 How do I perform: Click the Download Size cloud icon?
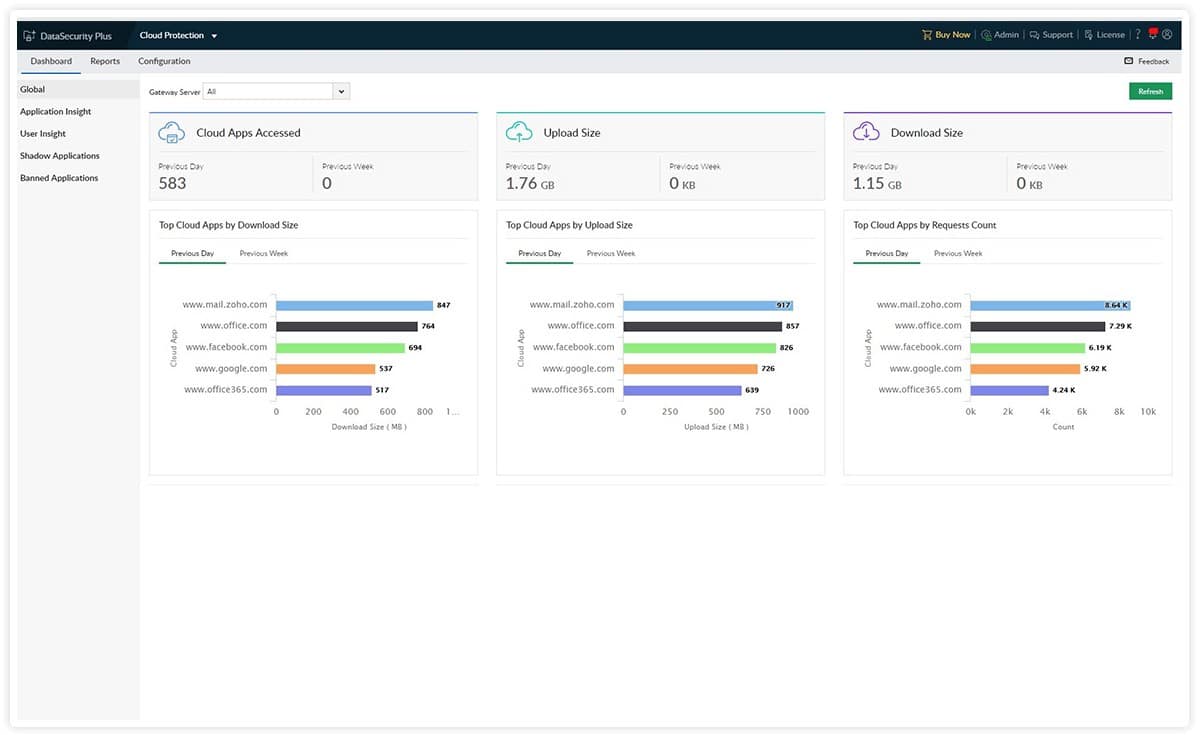coord(866,132)
